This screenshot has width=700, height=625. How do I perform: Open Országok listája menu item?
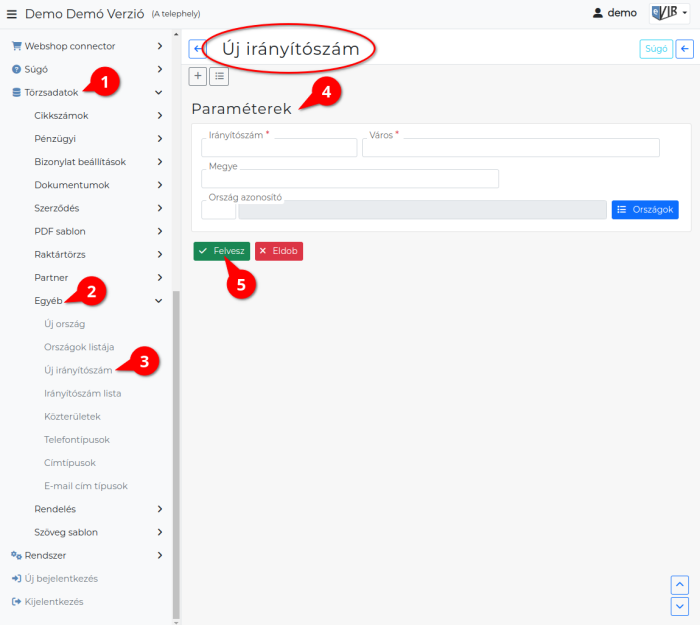point(79,347)
